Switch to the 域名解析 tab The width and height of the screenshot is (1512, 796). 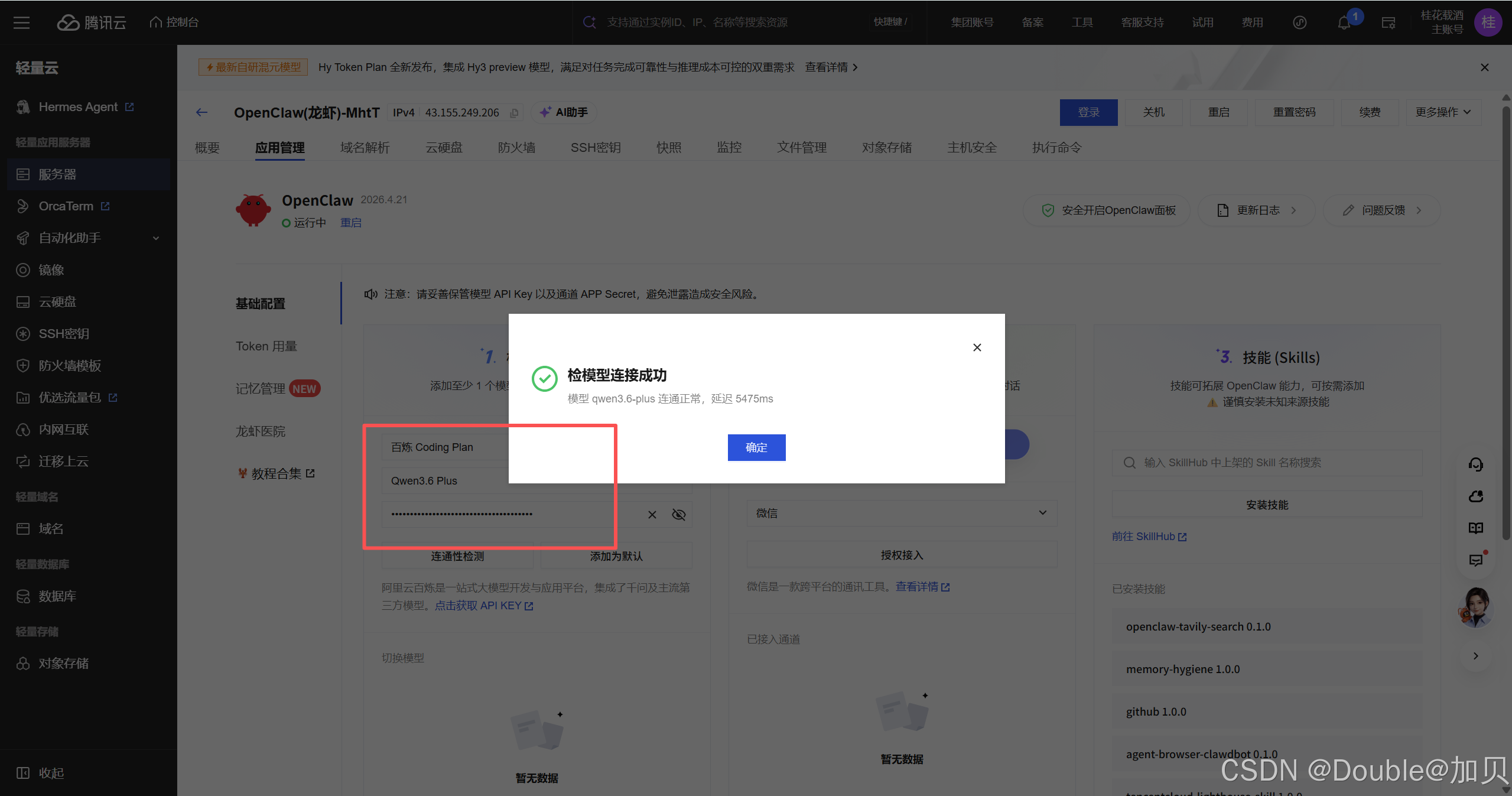tap(365, 148)
